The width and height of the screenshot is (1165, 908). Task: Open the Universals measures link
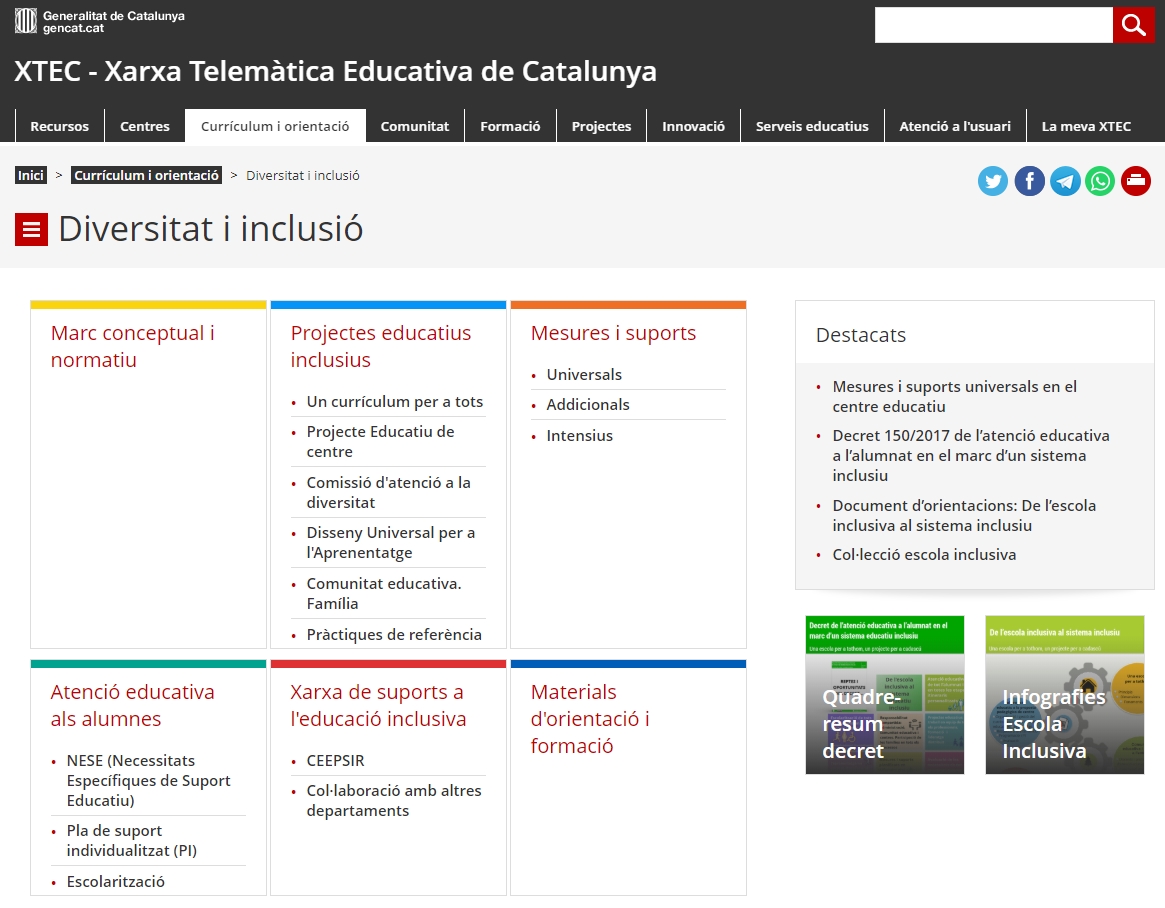click(584, 374)
